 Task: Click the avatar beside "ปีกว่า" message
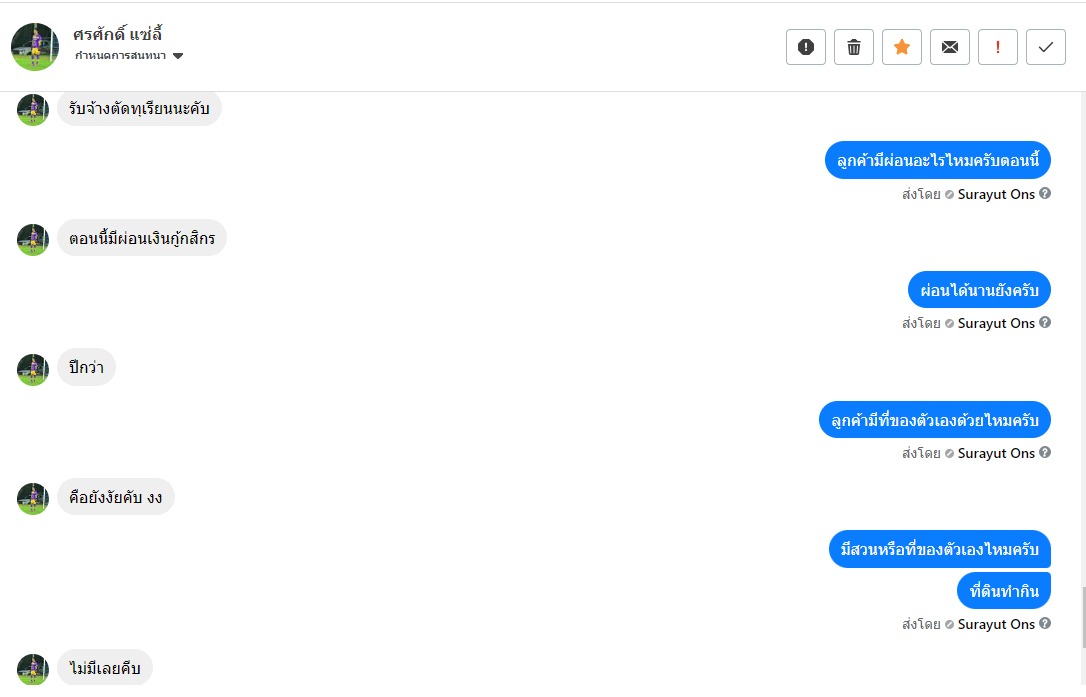[x=33, y=369]
